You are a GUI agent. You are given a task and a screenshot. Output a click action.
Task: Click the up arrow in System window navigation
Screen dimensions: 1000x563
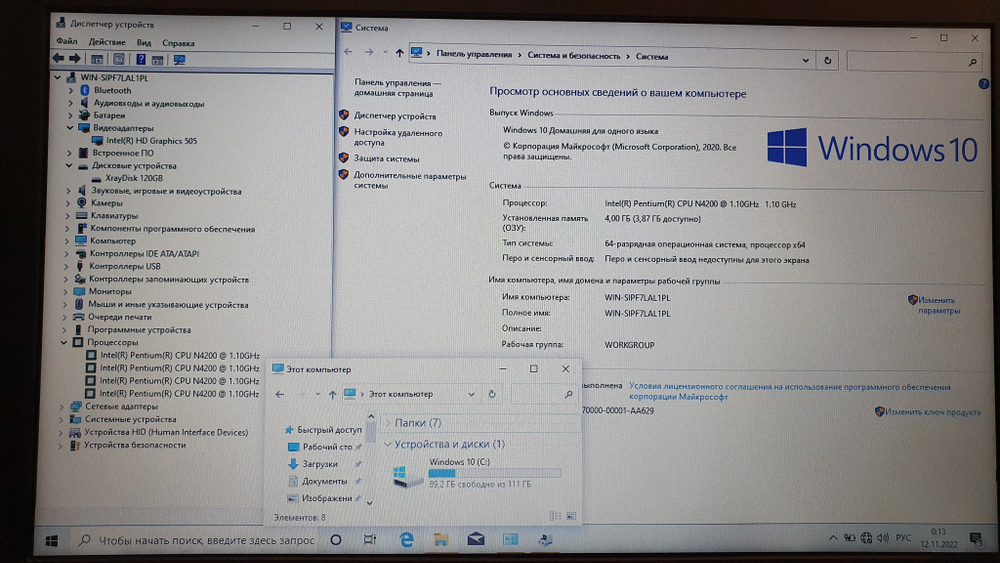tap(399, 54)
